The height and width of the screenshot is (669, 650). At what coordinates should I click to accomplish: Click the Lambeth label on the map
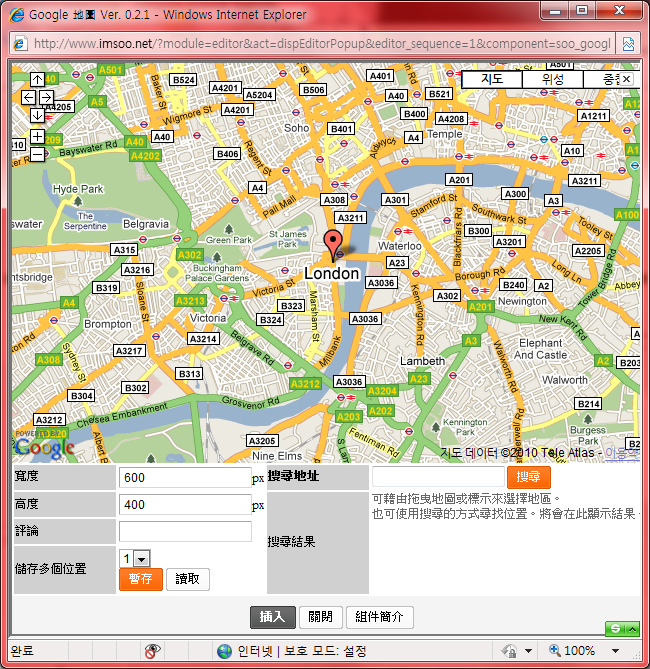422,361
